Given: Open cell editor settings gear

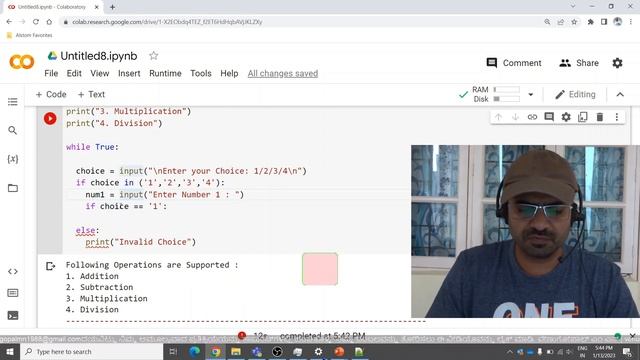Looking at the screenshot, I should pos(566,117).
